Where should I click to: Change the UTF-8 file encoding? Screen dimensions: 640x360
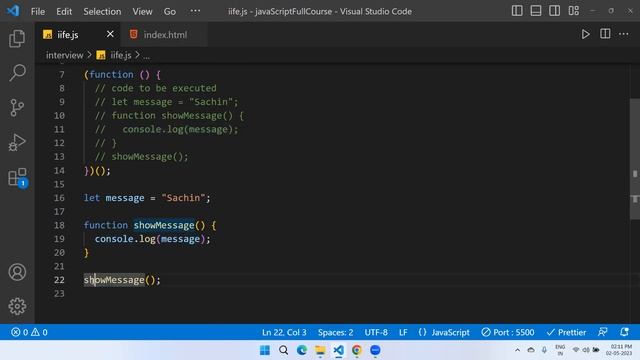pos(376,332)
